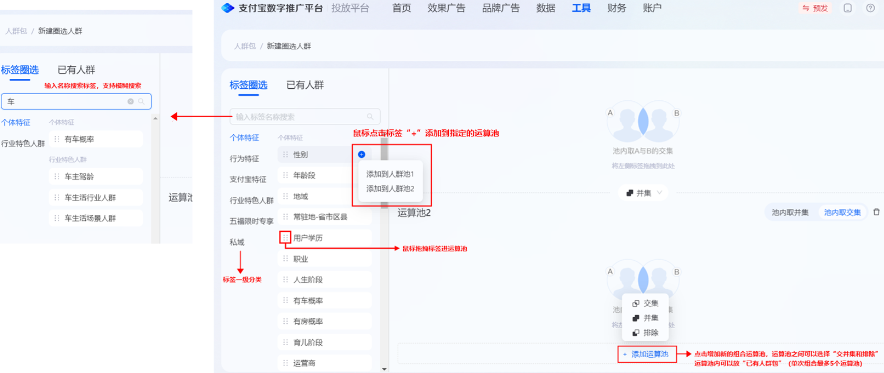
Task: Click the 新建圈选人群 breadcrumb in main panel
Action: [x=289, y=46]
